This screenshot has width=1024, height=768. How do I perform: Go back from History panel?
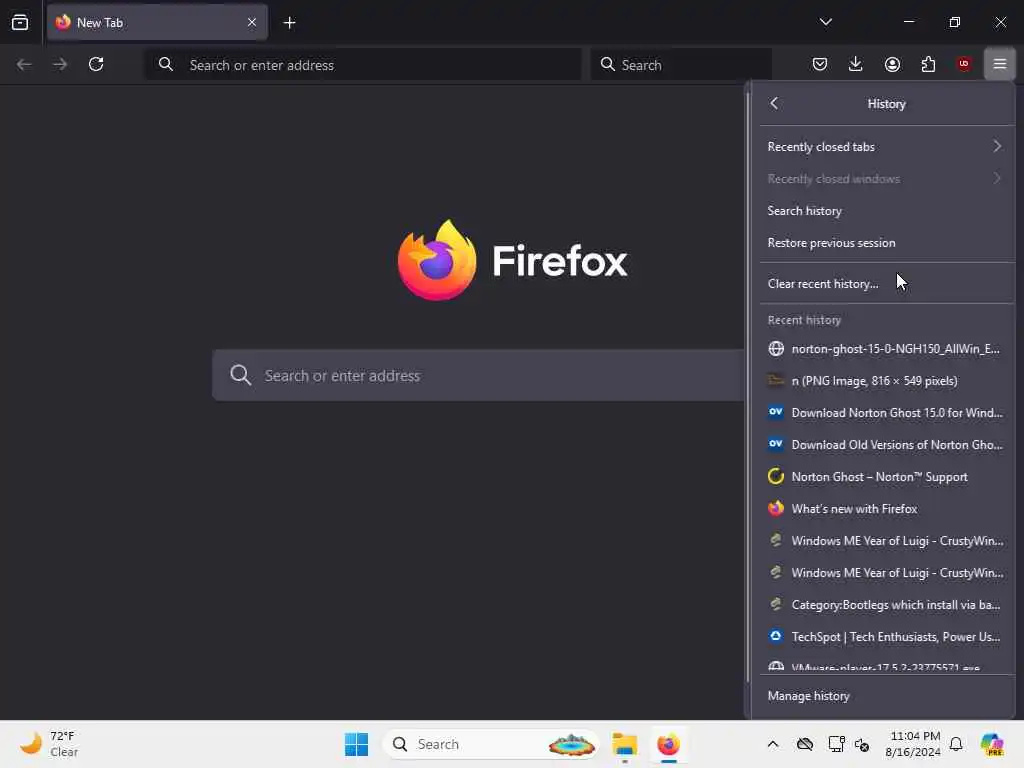(774, 103)
